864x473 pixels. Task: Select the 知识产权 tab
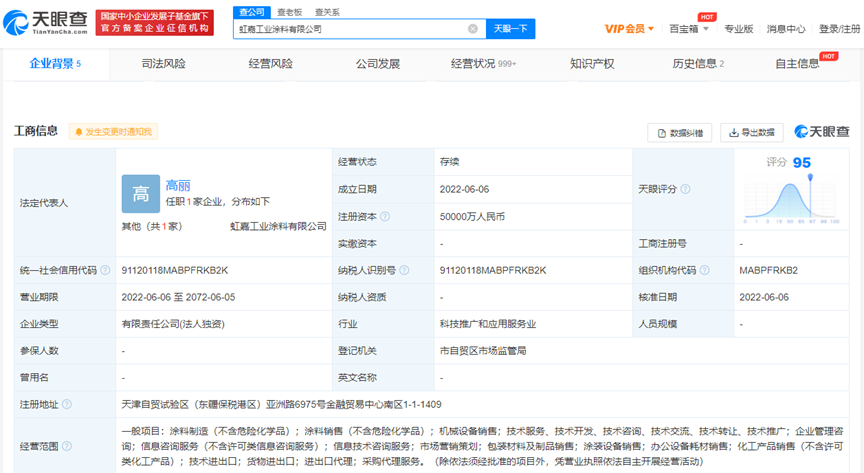coord(592,64)
